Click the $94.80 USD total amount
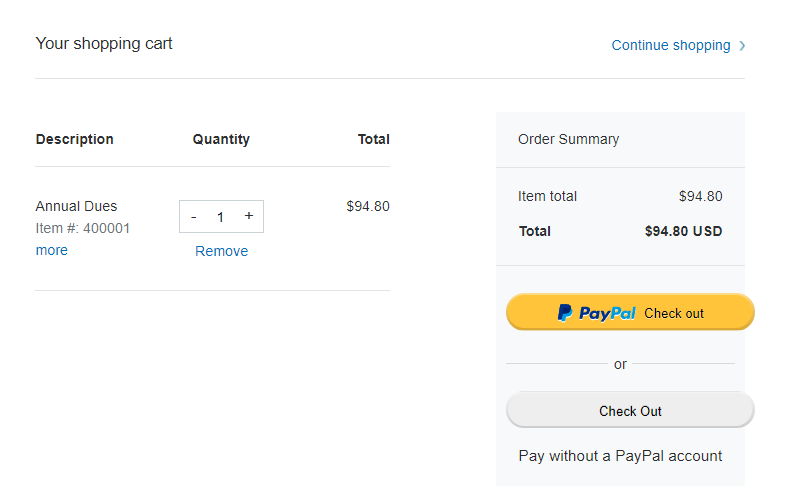796x486 pixels. pos(683,232)
